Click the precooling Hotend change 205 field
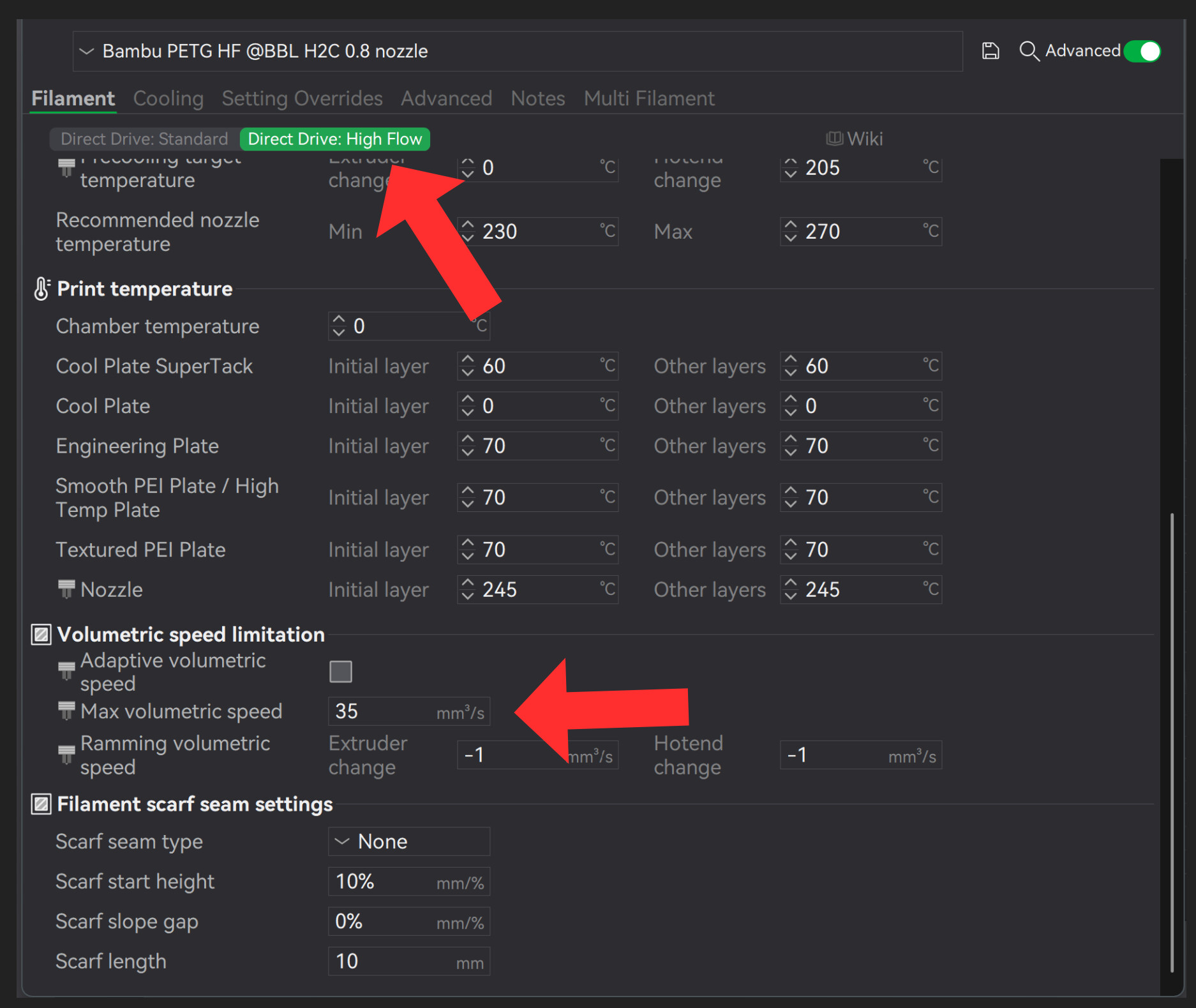Screen dimensions: 1196x1008 point(861,168)
